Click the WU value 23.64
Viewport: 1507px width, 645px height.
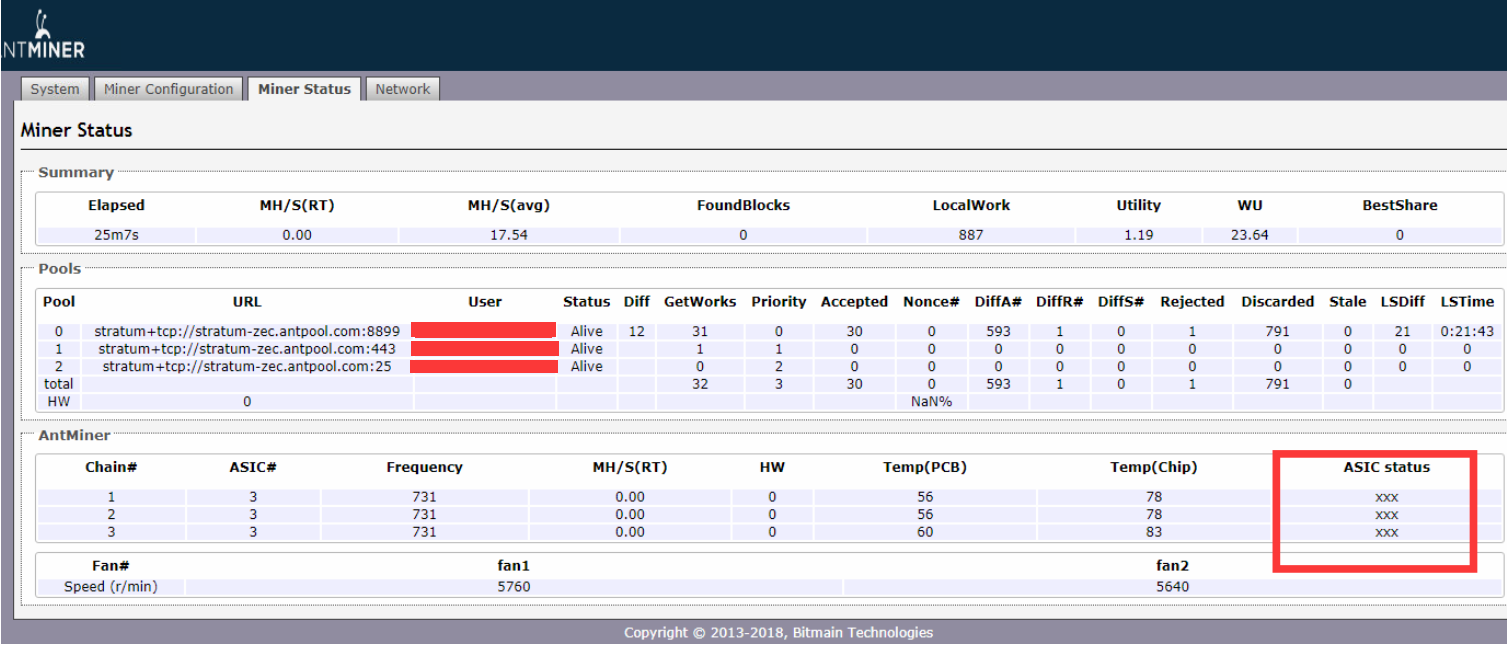coord(1249,235)
